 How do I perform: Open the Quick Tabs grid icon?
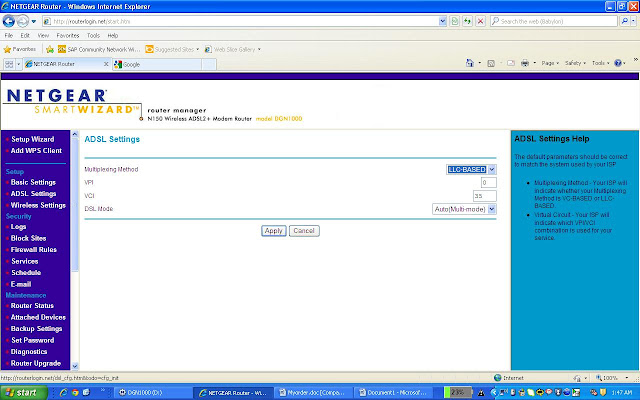coord(9,64)
